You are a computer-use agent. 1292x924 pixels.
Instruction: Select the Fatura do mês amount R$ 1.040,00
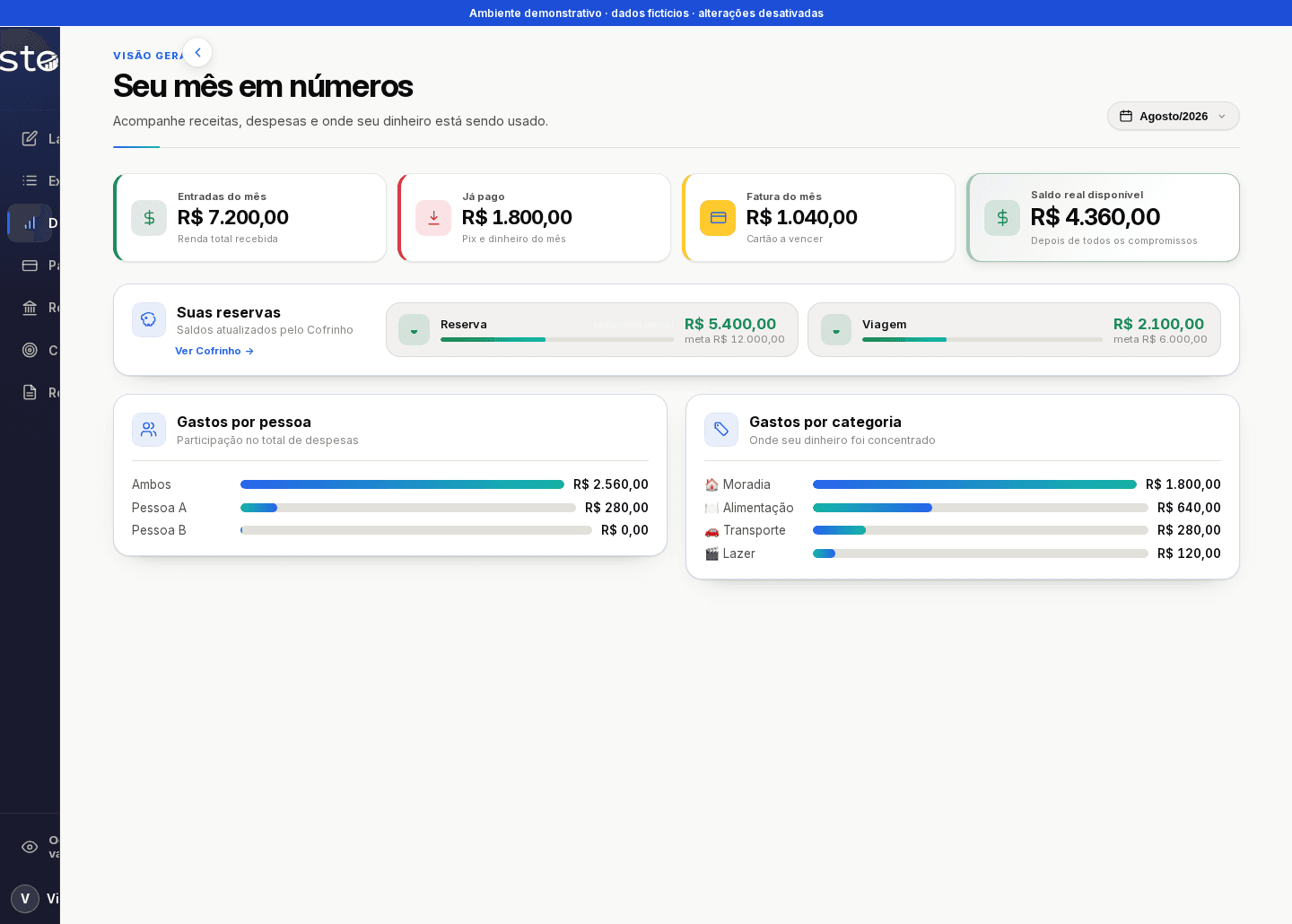[x=802, y=217]
